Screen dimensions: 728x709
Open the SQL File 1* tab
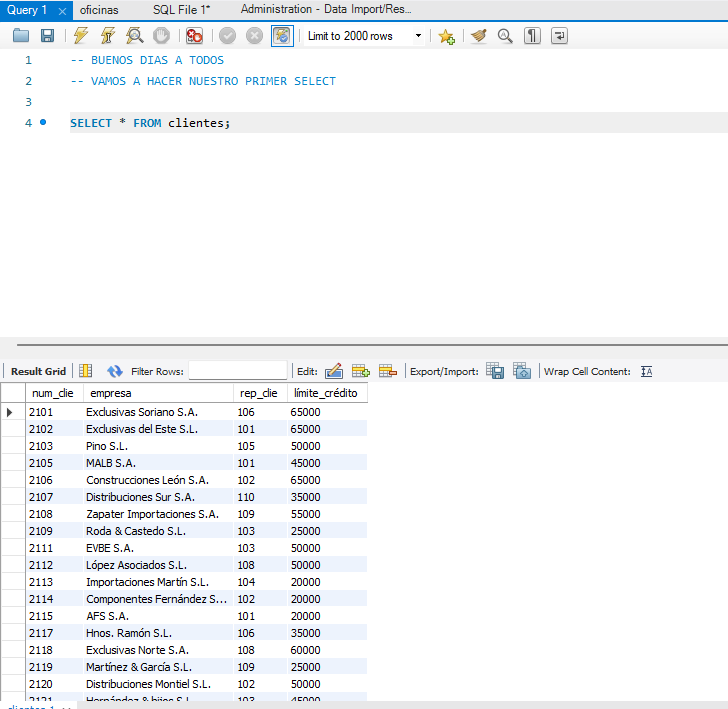181,9
